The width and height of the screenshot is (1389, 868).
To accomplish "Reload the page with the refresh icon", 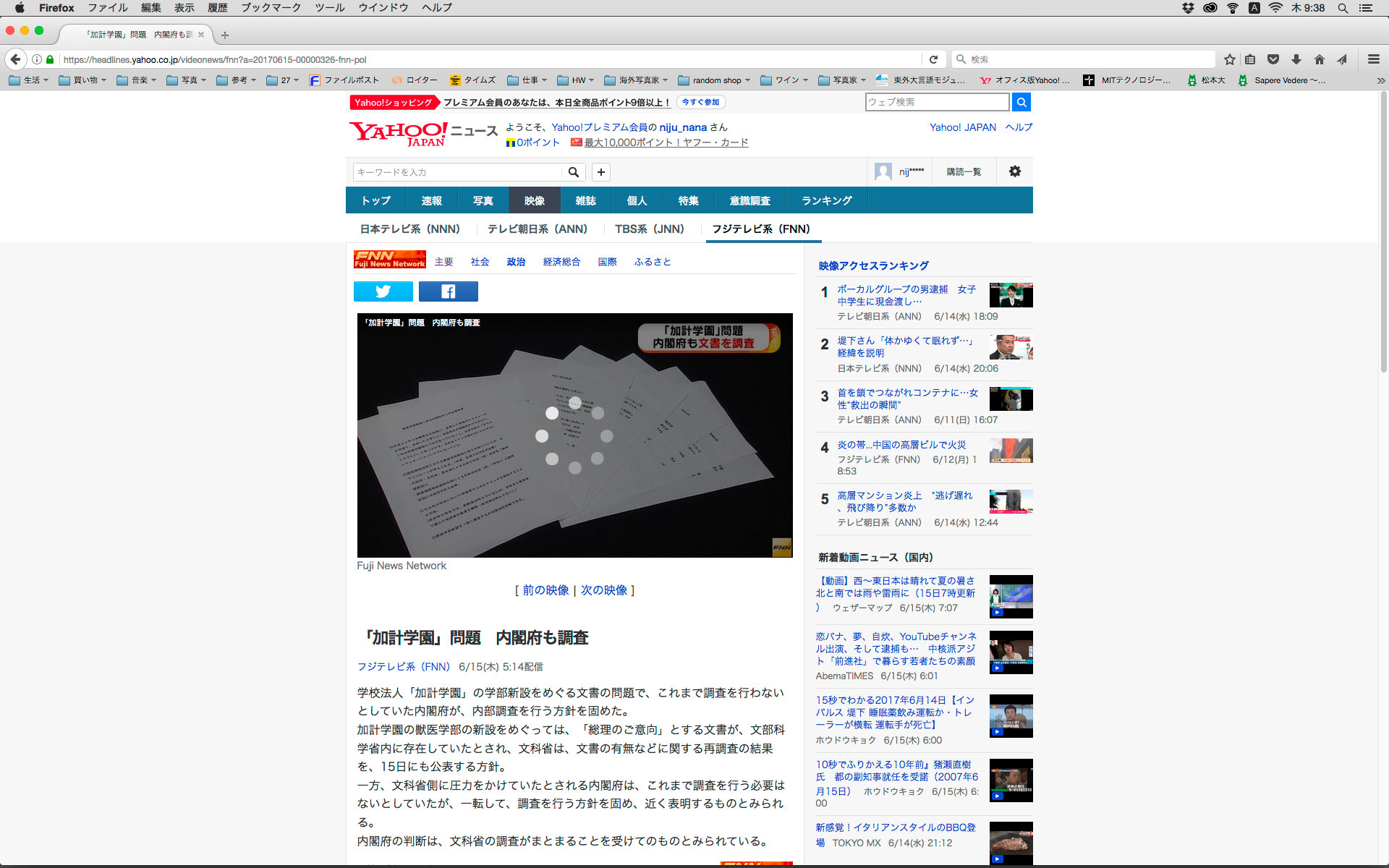I will pos(933,59).
